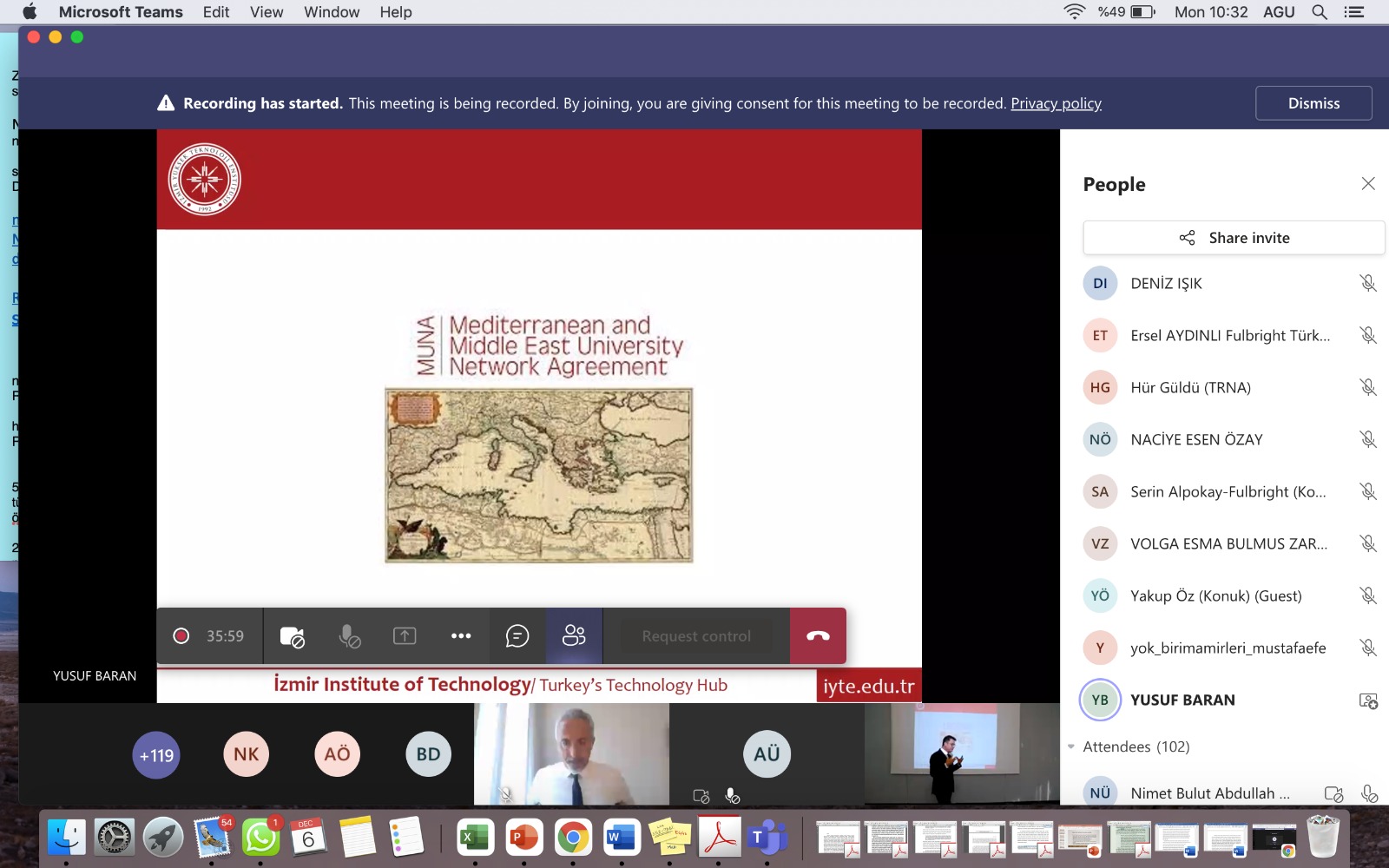Open Calendar from the Dock
This screenshot has height=868, width=1389.
[x=309, y=838]
